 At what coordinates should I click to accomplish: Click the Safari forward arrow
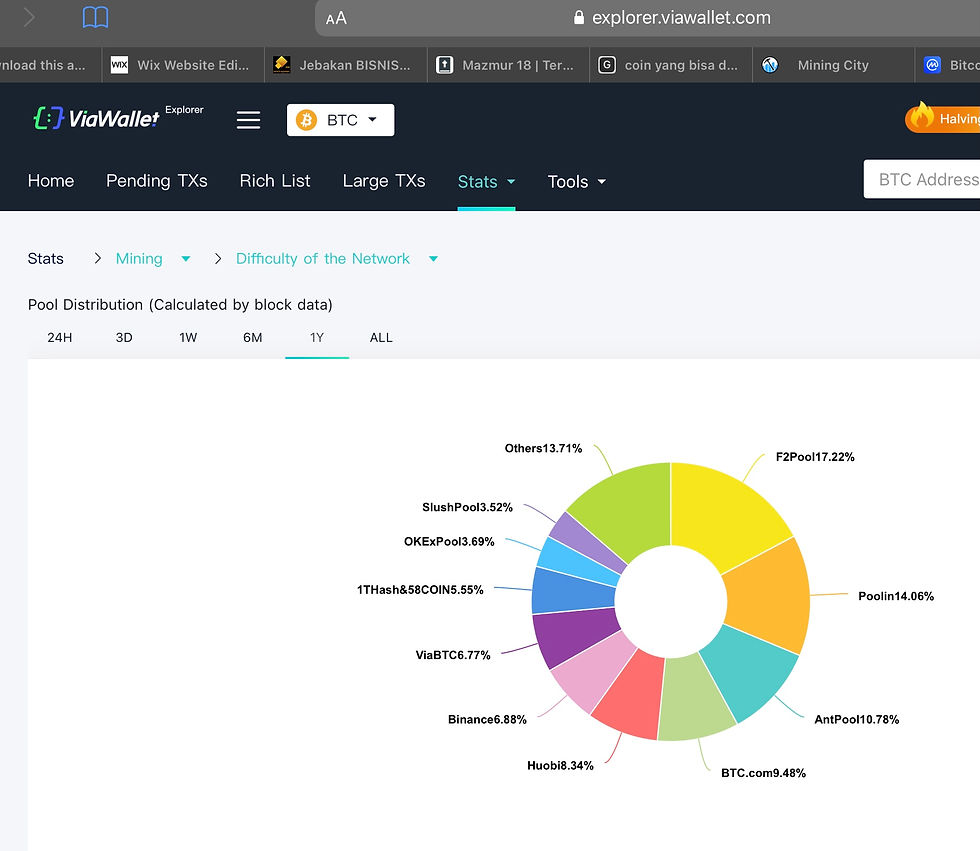[x=29, y=17]
